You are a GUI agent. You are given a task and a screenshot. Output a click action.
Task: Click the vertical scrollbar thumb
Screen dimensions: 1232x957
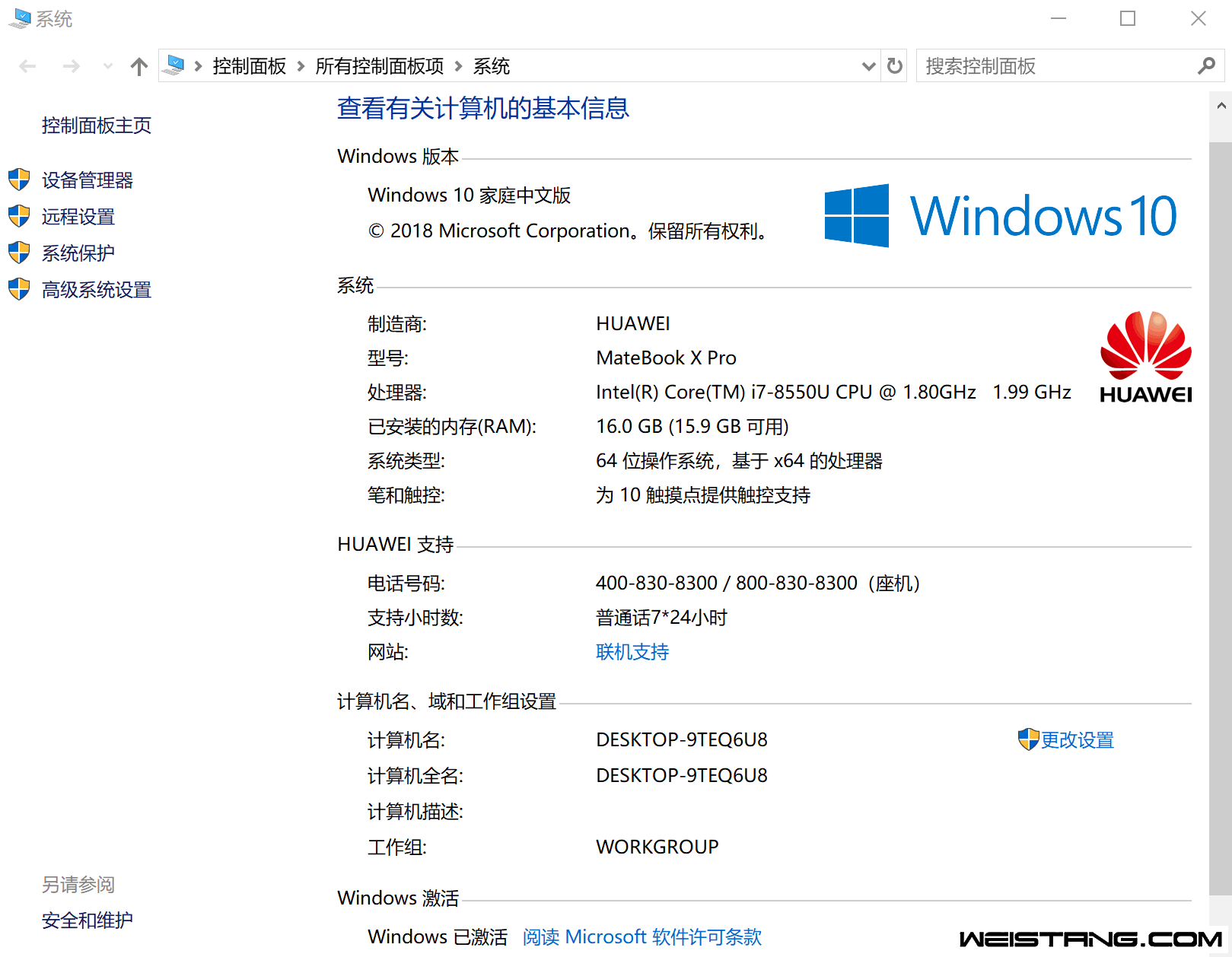click(1221, 519)
